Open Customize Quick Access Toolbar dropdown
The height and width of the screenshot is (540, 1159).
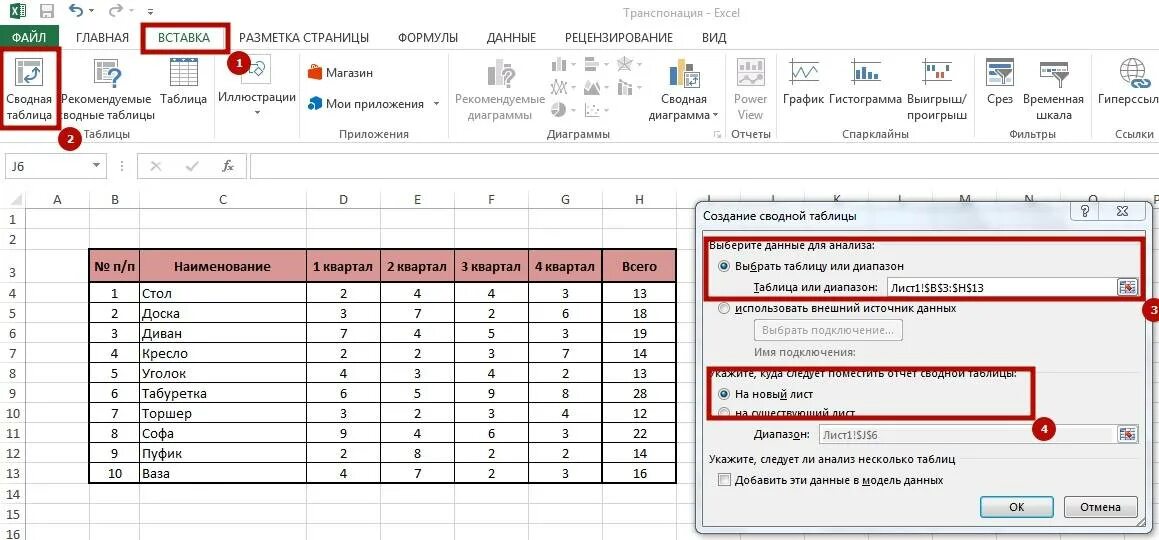(151, 12)
